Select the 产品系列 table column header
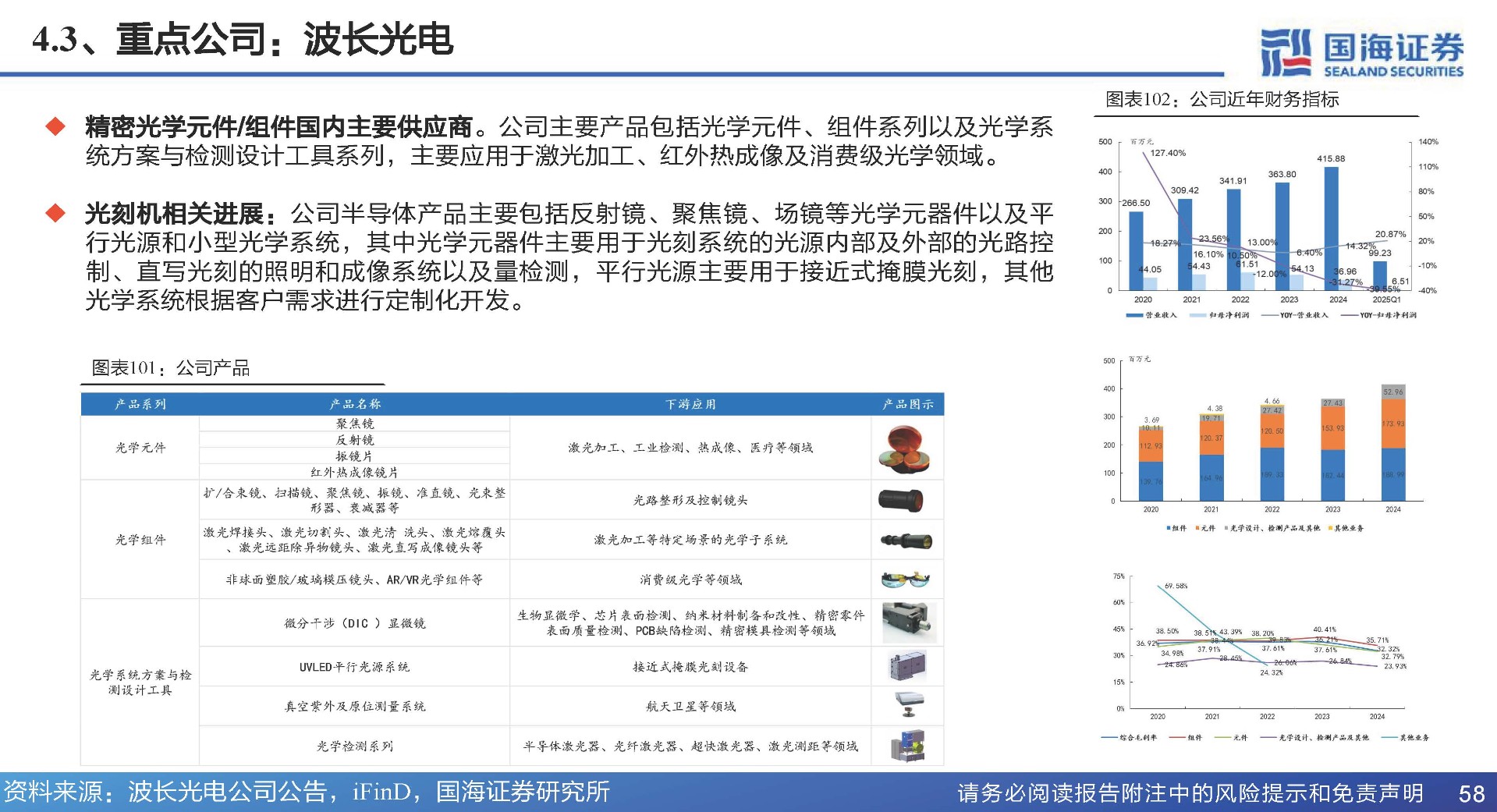This screenshot has width=1497, height=812. [x=140, y=404]
